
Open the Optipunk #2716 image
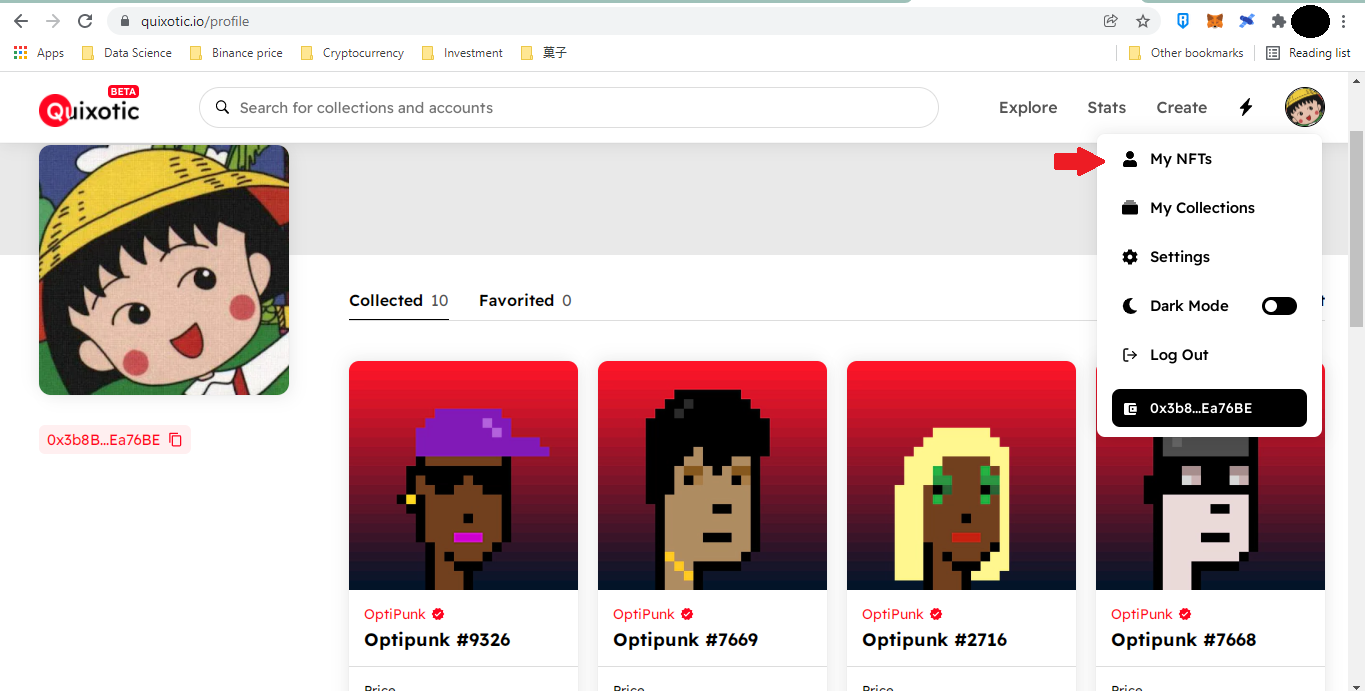point(961,475)
